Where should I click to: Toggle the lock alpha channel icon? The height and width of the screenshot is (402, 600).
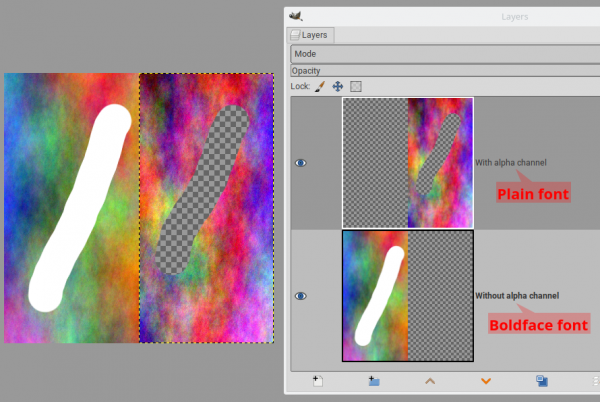[355, 86]
